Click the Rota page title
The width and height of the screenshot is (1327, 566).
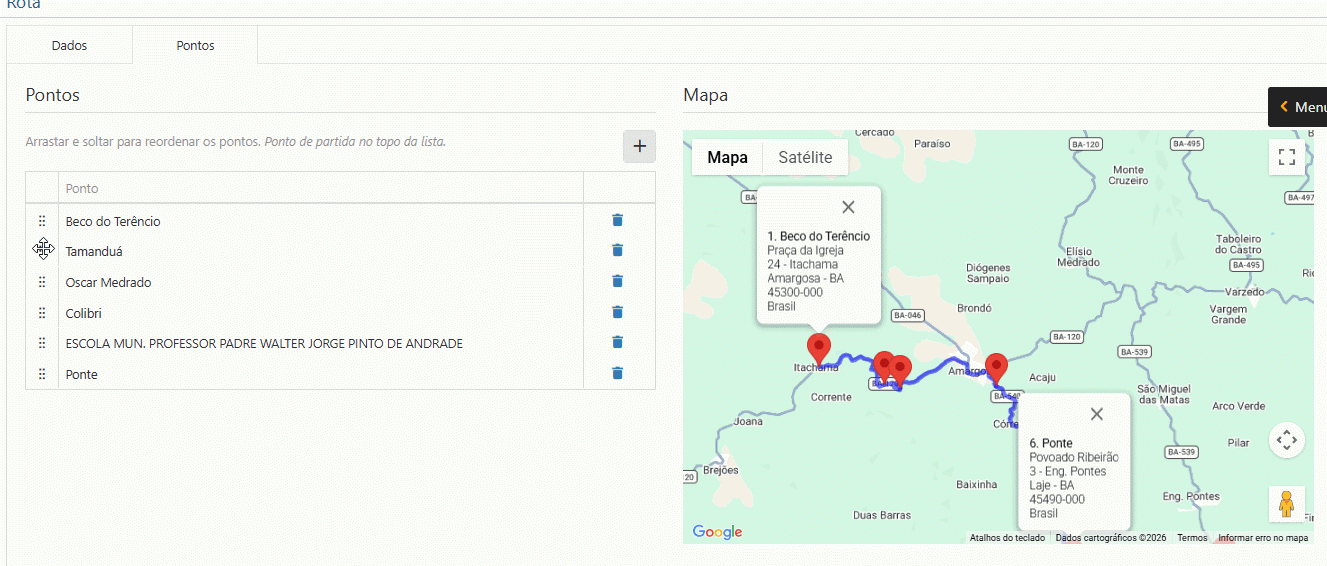point(24,4)
